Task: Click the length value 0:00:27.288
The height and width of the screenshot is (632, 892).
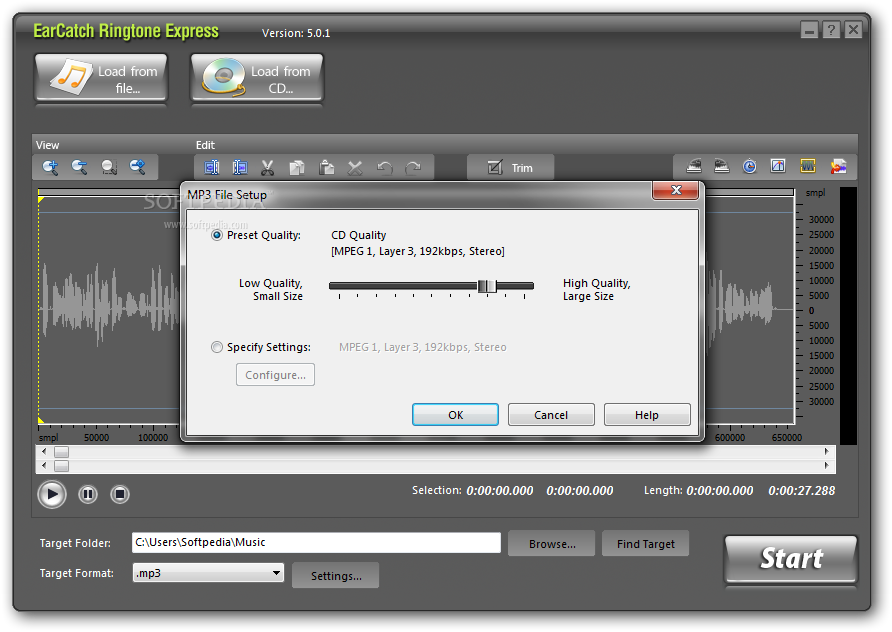Action: pyautogui.click(x=802, y=491)
